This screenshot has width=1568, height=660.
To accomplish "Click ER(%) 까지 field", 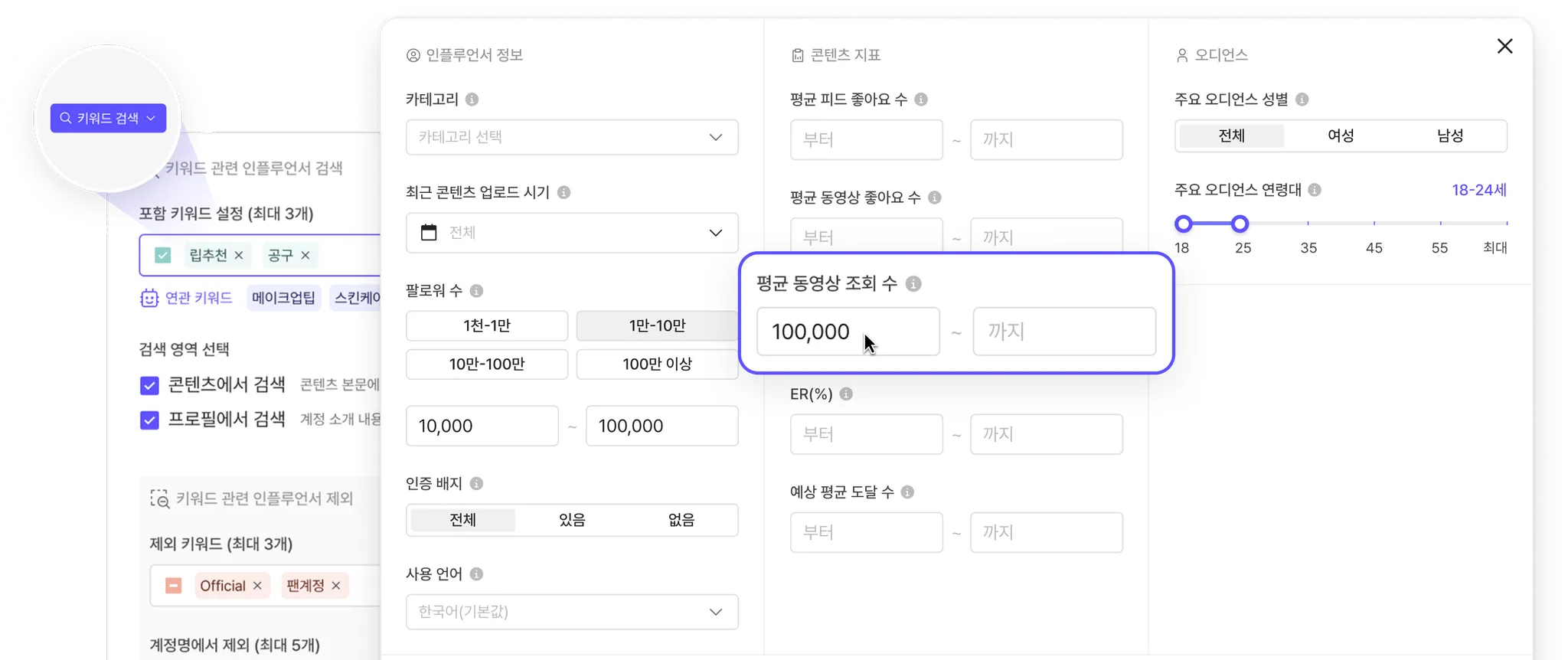I will coord(1047,434).
